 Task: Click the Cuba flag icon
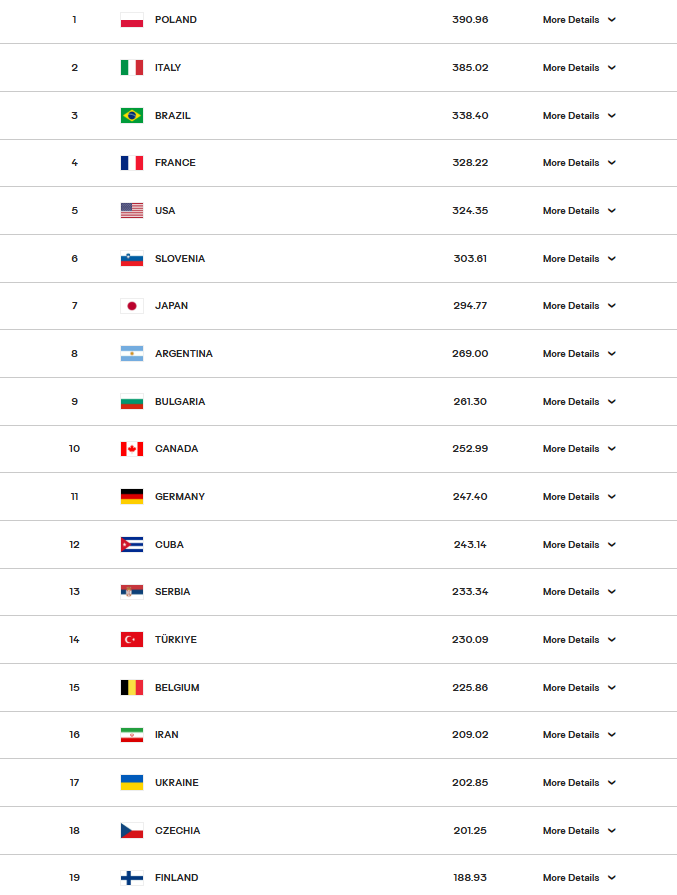tap(132, 545)
